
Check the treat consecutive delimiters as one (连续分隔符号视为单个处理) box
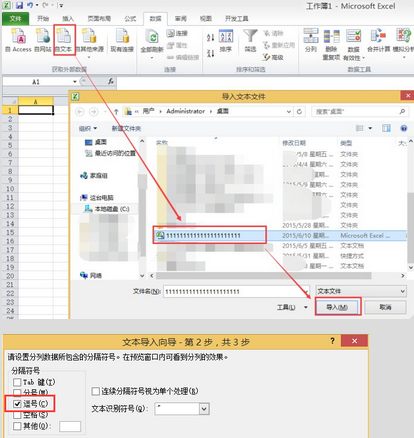[x=96, y=391]
